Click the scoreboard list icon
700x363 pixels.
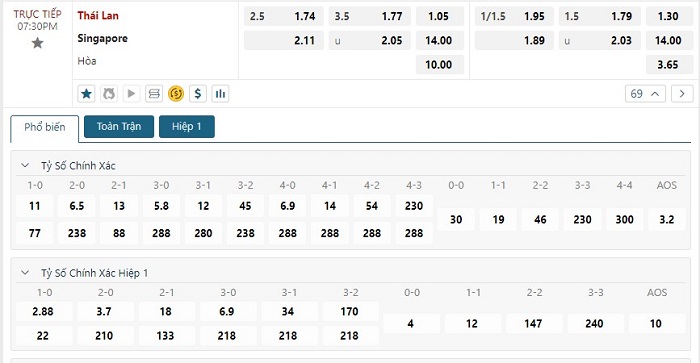154,94
